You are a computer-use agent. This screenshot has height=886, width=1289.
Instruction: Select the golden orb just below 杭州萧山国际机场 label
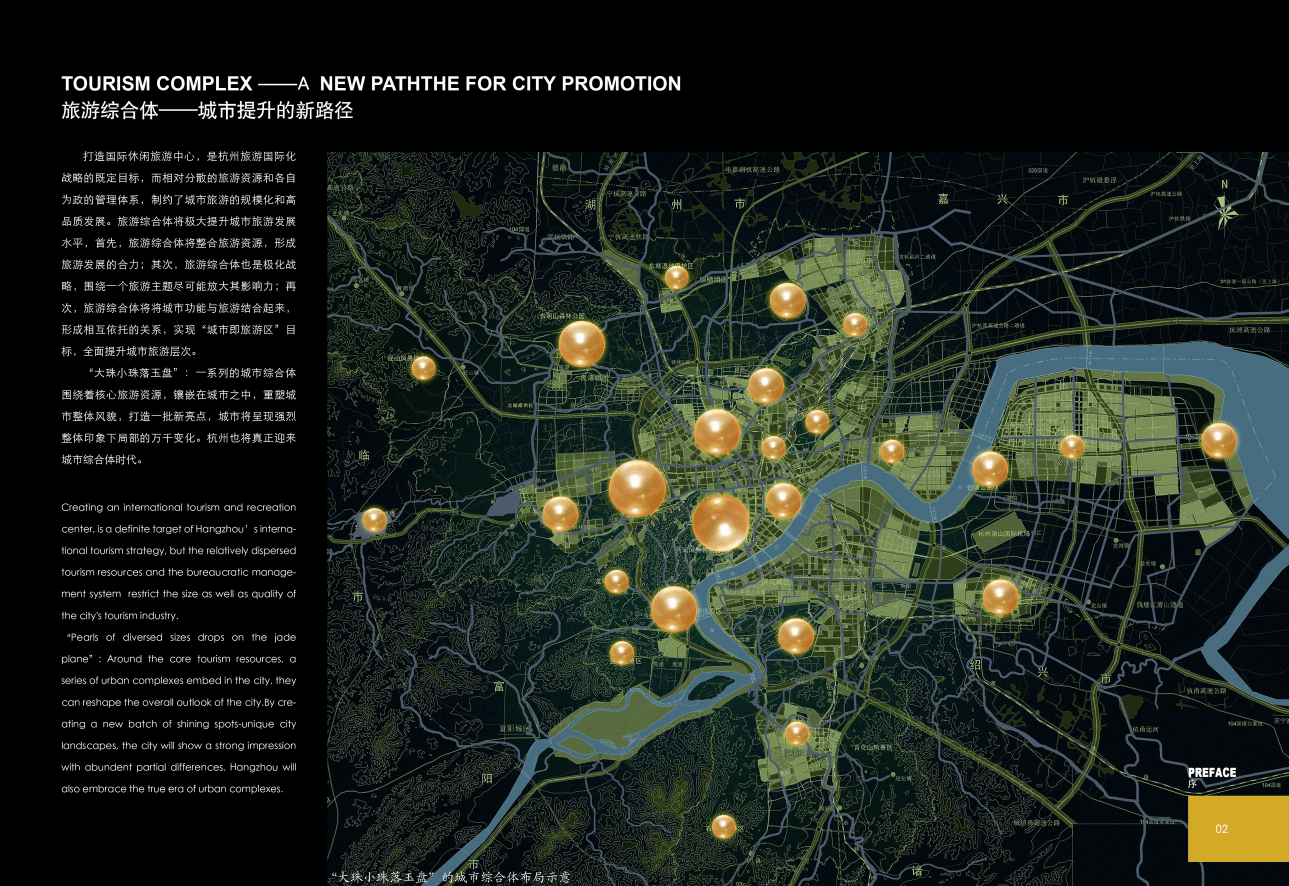click(x=1000, y=597)
